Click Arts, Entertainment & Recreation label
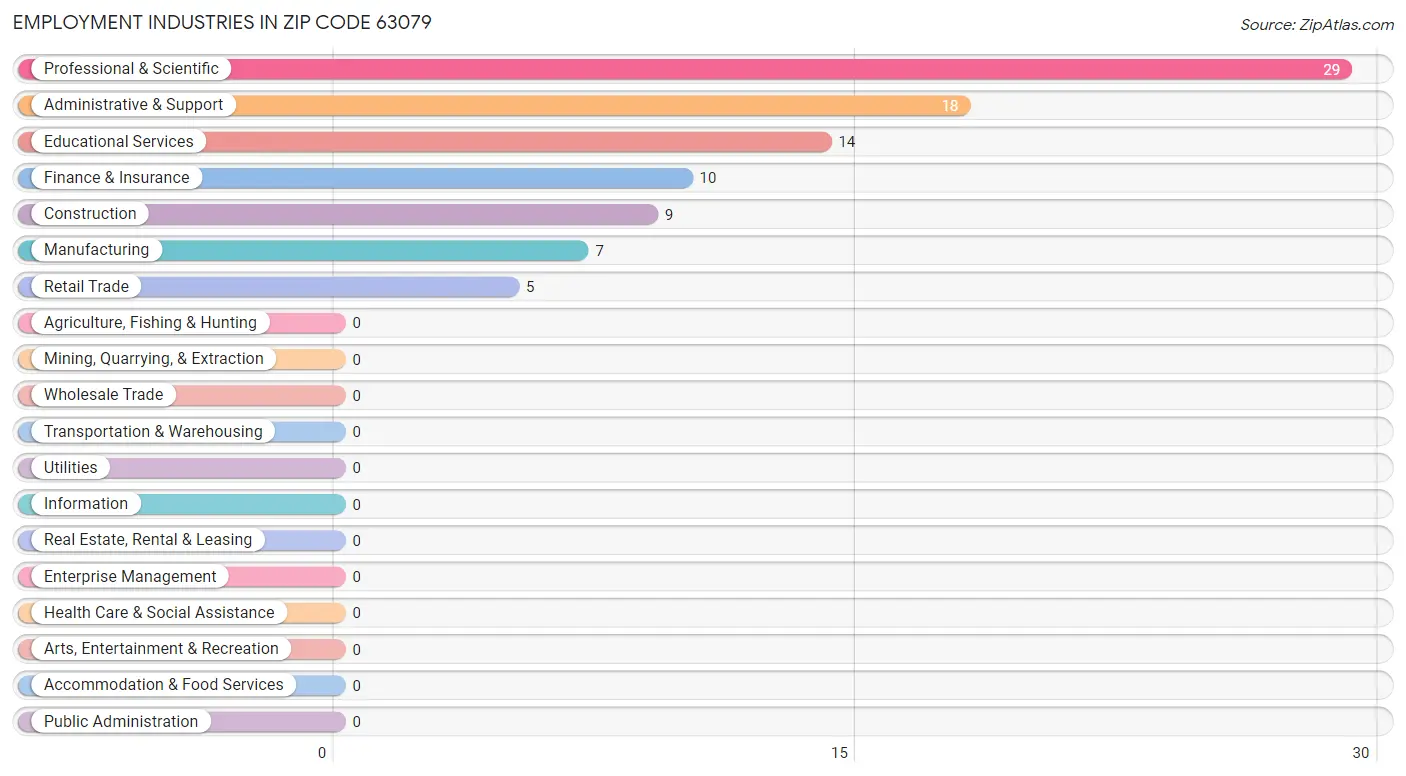 (161, 649)
